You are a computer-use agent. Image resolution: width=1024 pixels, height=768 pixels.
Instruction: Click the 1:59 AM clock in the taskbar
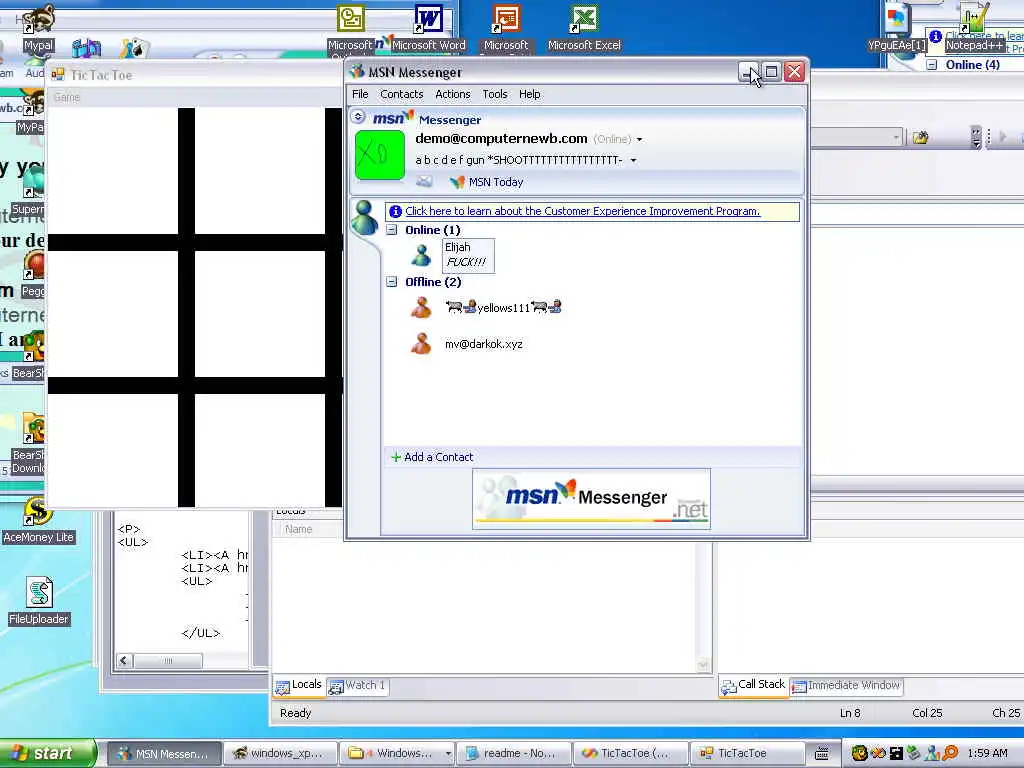(x=987, y=753)
